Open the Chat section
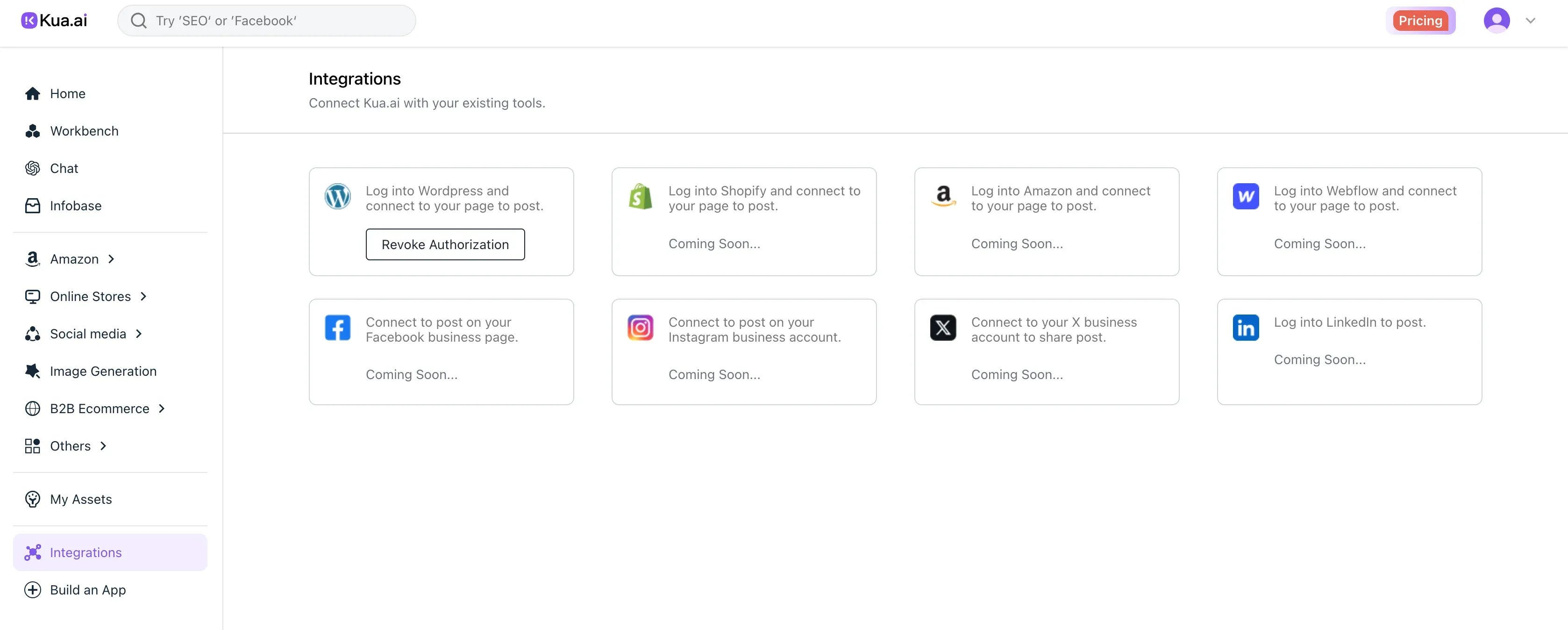Viewport: 1568px width, 630px height. tap(64, 168)
